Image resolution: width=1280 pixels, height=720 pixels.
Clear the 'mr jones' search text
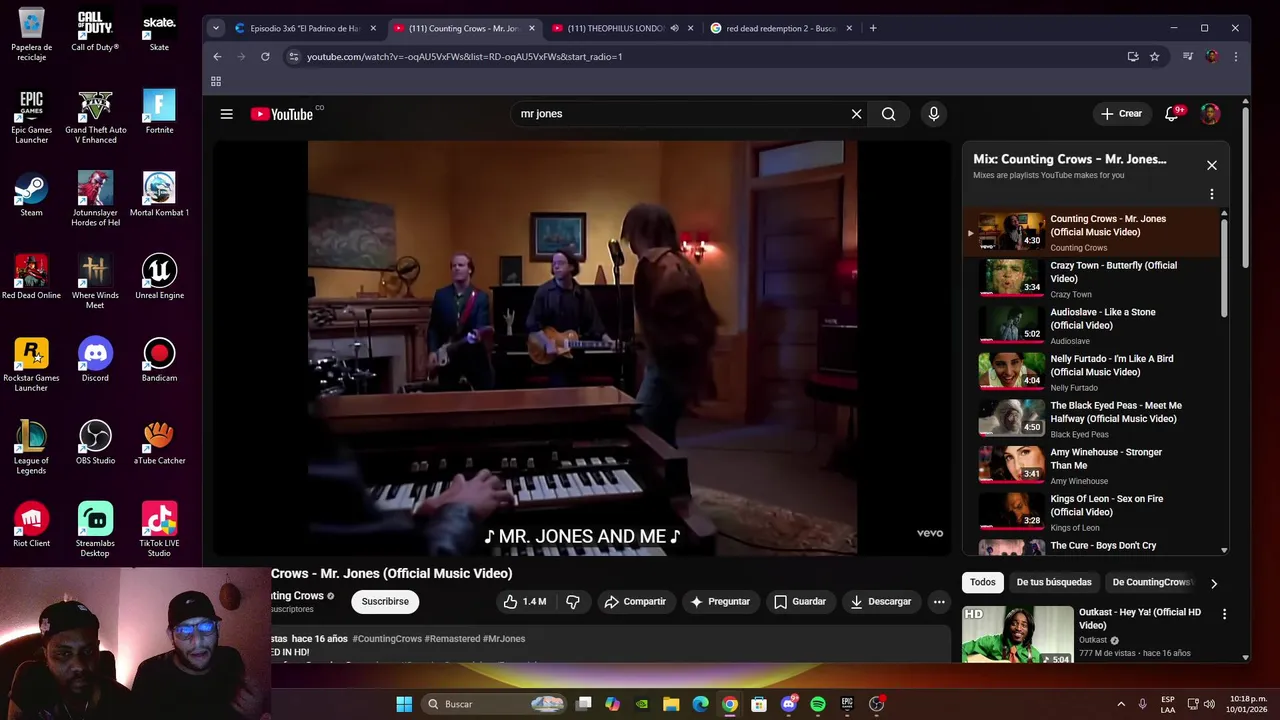coord(856,114)
